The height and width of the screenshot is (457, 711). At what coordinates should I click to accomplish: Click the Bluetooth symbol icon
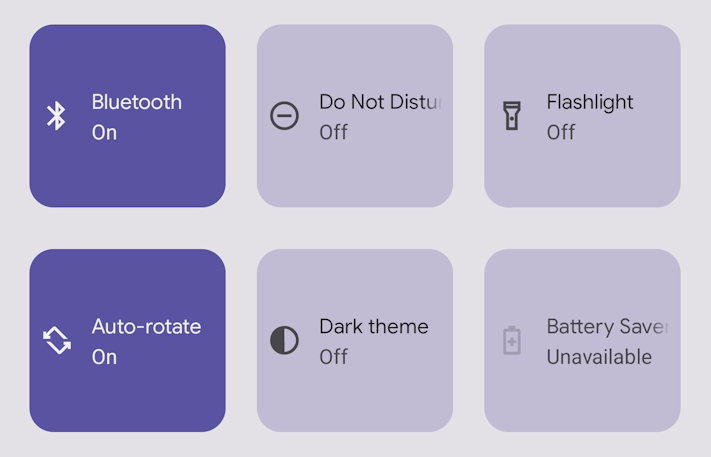click(57, 116)
